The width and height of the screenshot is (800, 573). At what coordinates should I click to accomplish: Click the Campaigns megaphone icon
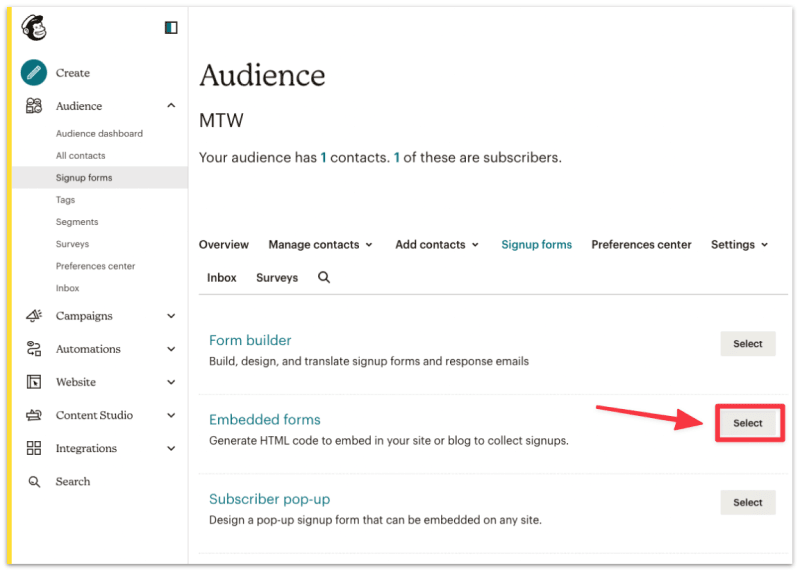(34, 316)
